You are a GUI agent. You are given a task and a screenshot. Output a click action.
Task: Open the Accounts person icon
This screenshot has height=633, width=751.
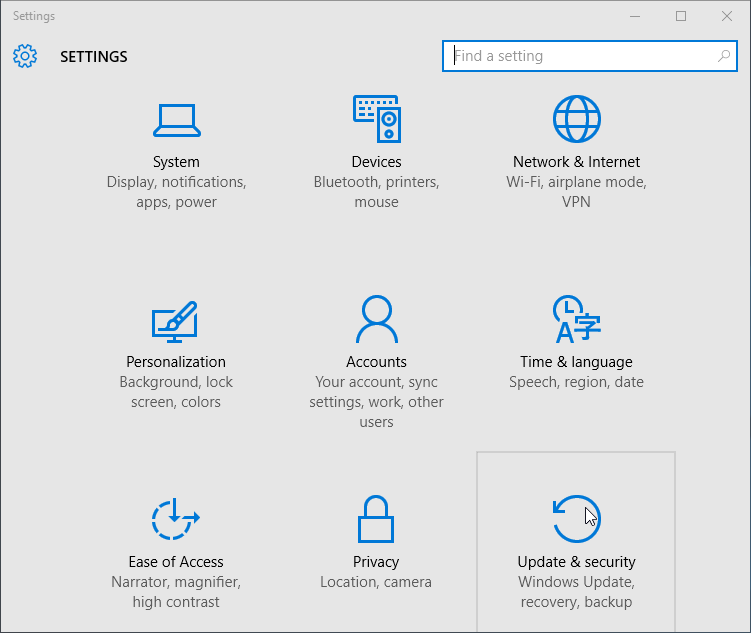tap(377, 319)
